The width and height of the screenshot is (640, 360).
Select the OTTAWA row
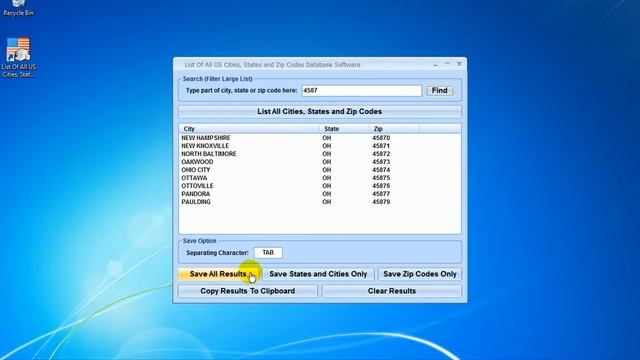click(x=320, y=178)
